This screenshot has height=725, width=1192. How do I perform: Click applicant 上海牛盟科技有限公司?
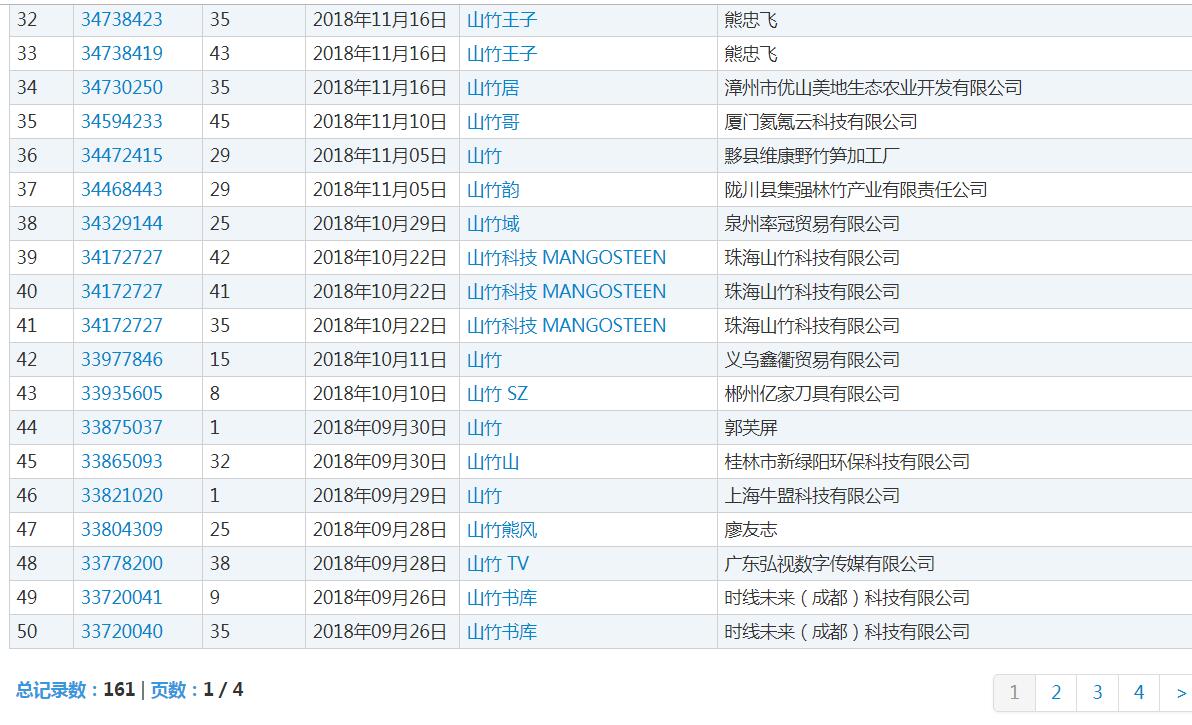tap(812, 495)
